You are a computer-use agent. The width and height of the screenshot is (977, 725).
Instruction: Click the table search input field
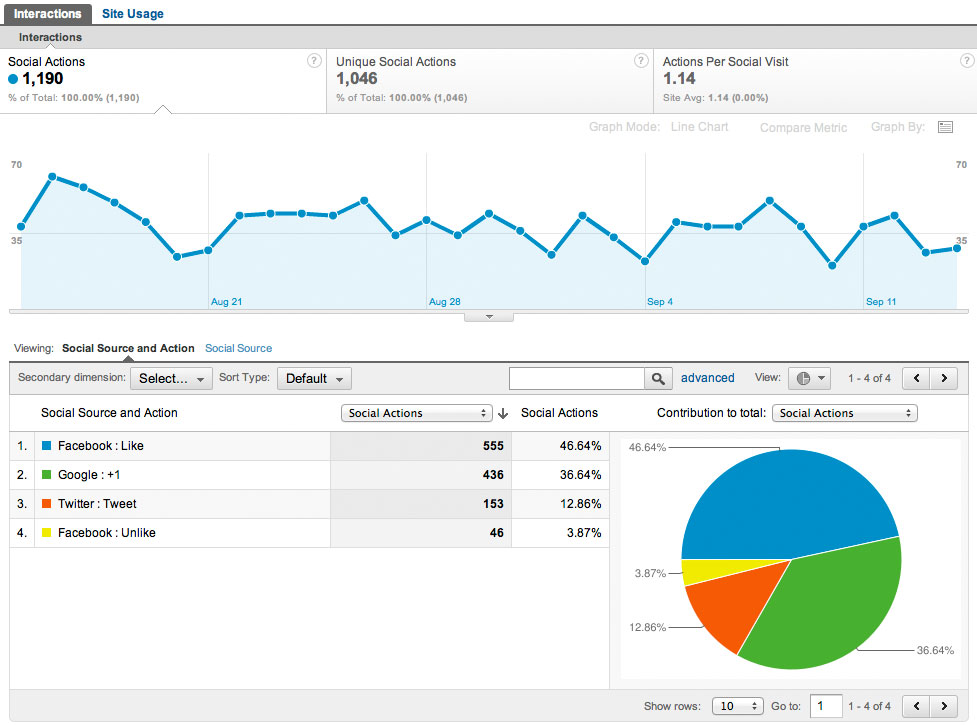[577, 378]
